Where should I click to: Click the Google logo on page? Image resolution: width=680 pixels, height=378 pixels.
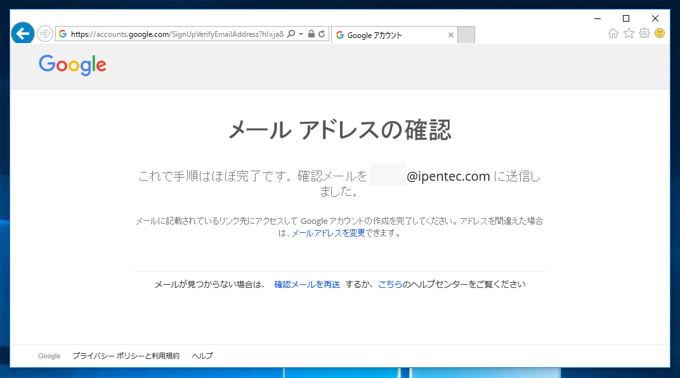click(x=72, y=65)
